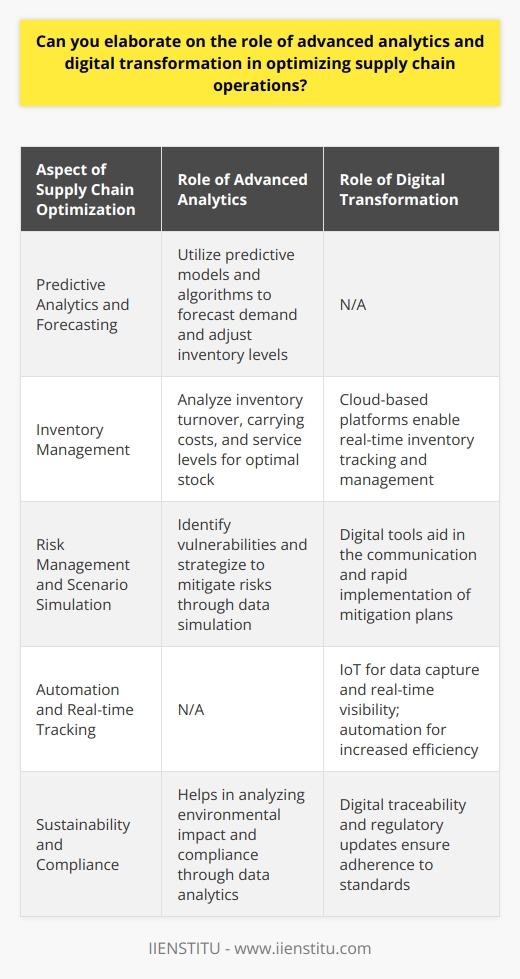Select the 'Role of Advanced Analytics' column header
The image size is (520, 979).
[242, 189]
